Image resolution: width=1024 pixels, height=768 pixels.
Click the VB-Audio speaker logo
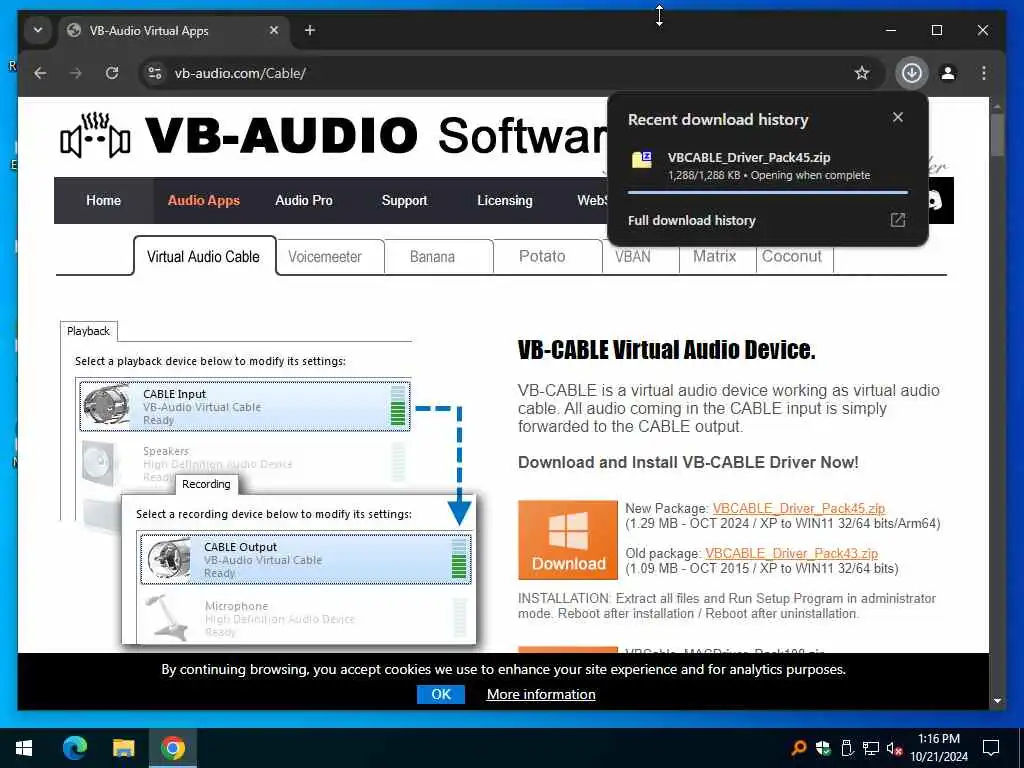pos(95,135)
